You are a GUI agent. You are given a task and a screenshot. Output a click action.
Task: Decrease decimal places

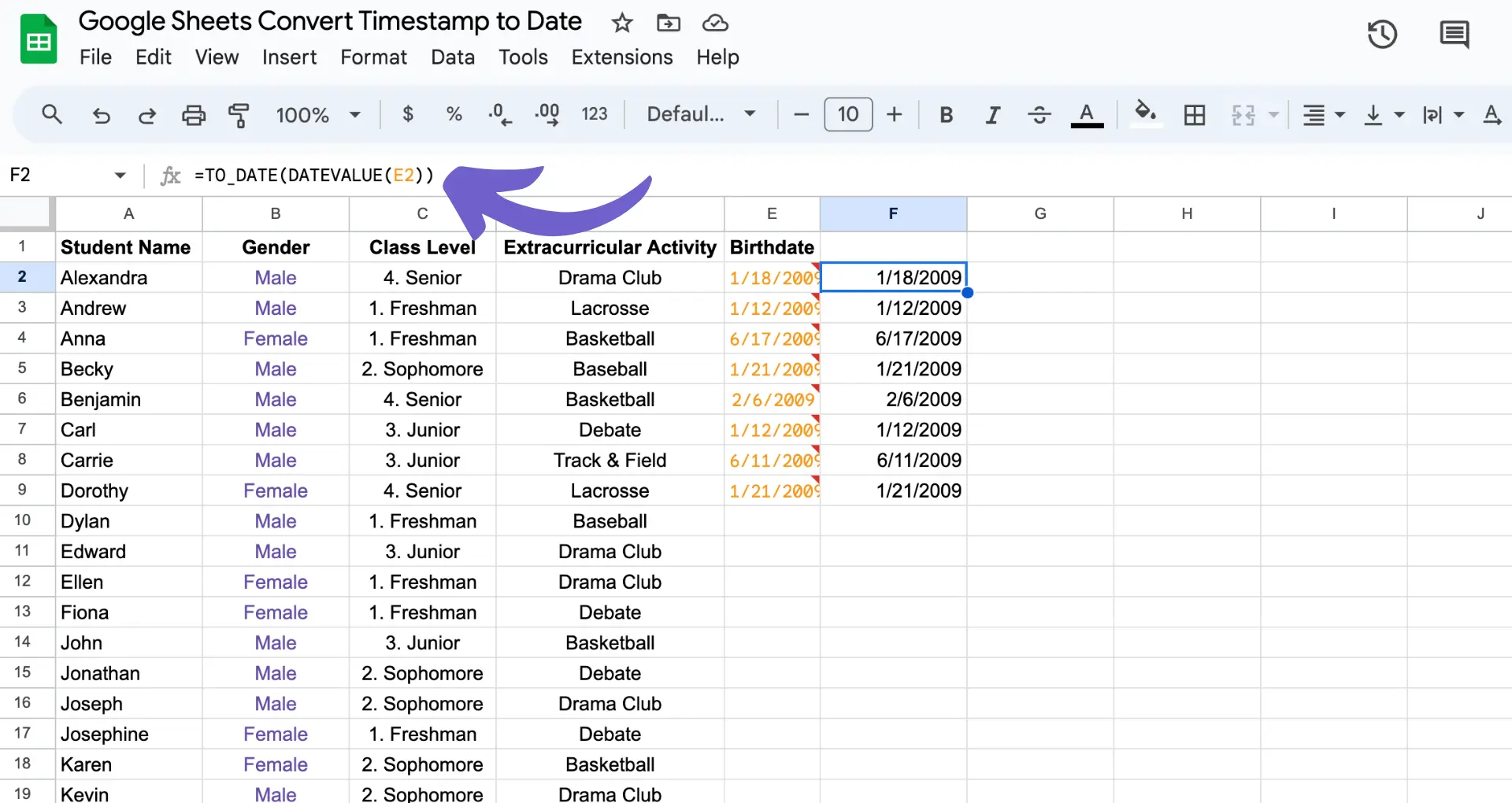click(500, 115)
